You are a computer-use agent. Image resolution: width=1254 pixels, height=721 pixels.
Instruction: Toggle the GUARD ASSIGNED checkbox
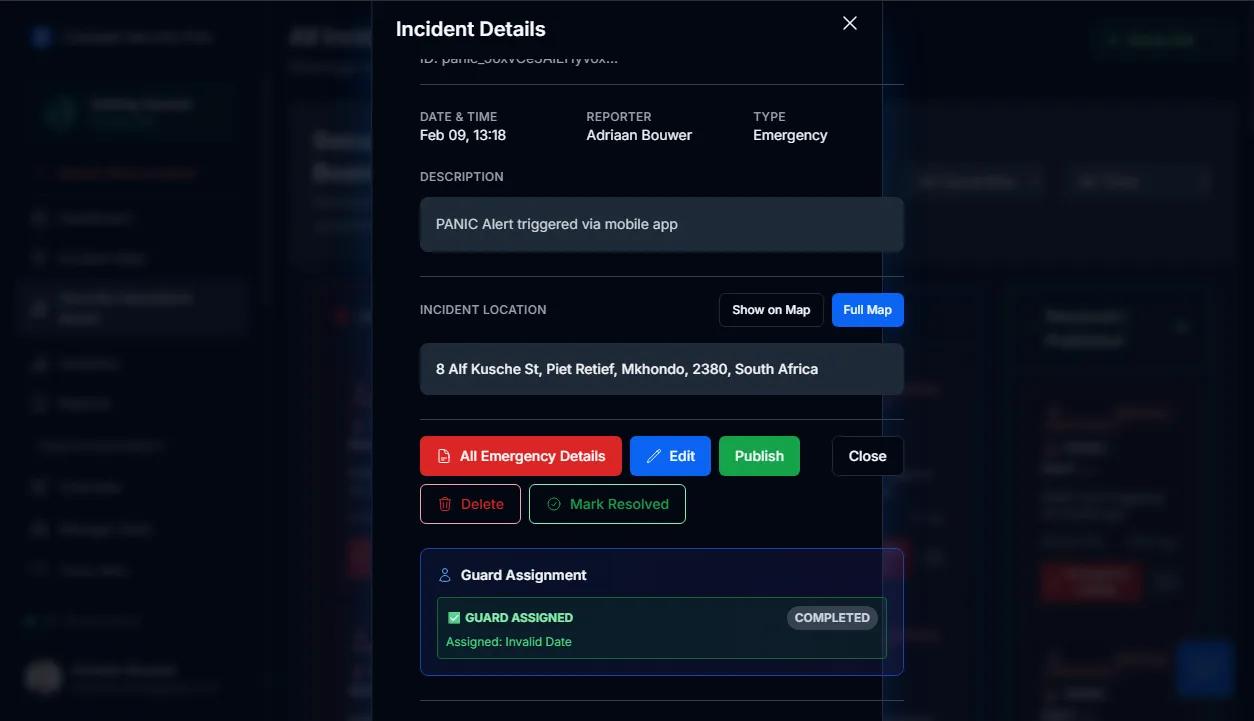(x=453, y=617)
